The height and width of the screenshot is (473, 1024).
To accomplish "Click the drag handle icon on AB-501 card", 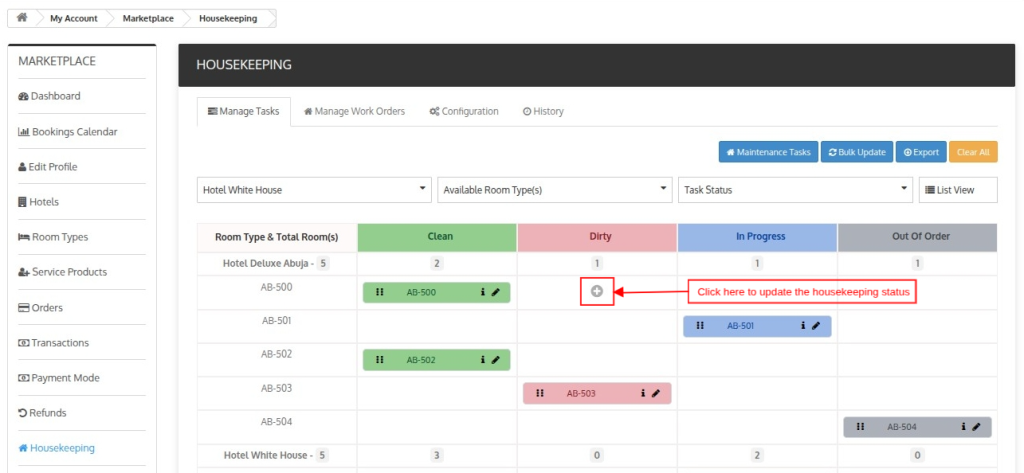I will [700, 325].
